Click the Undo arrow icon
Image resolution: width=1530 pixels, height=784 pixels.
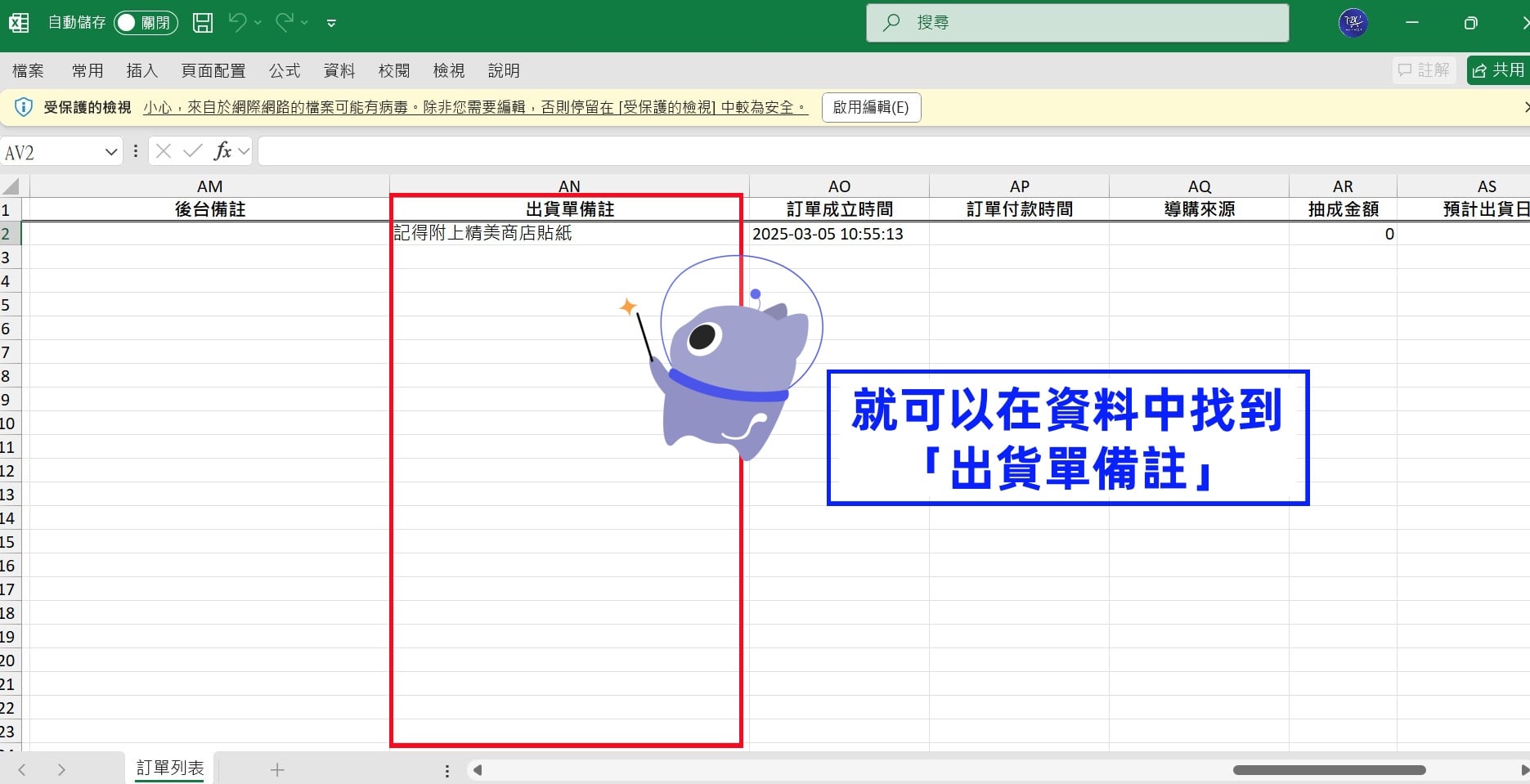point(237,22)
